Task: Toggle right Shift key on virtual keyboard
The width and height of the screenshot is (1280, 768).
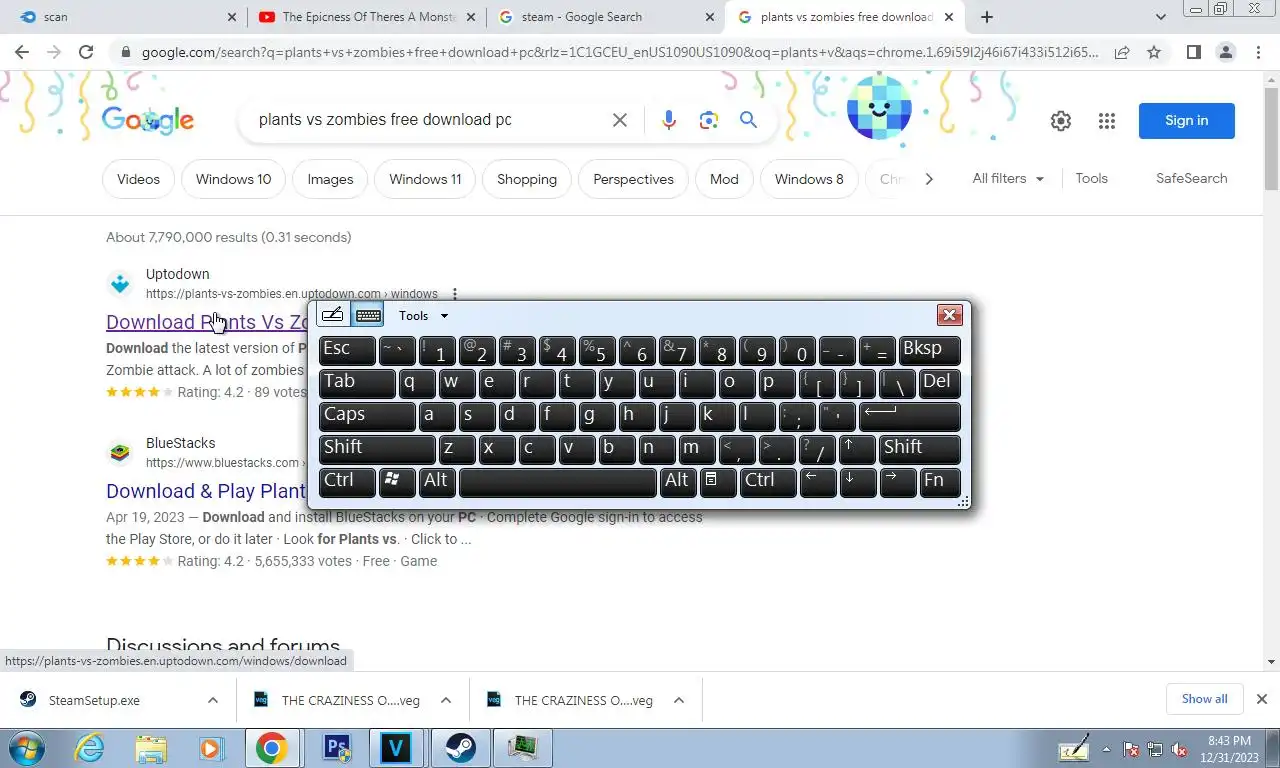Action: point(919,448)
